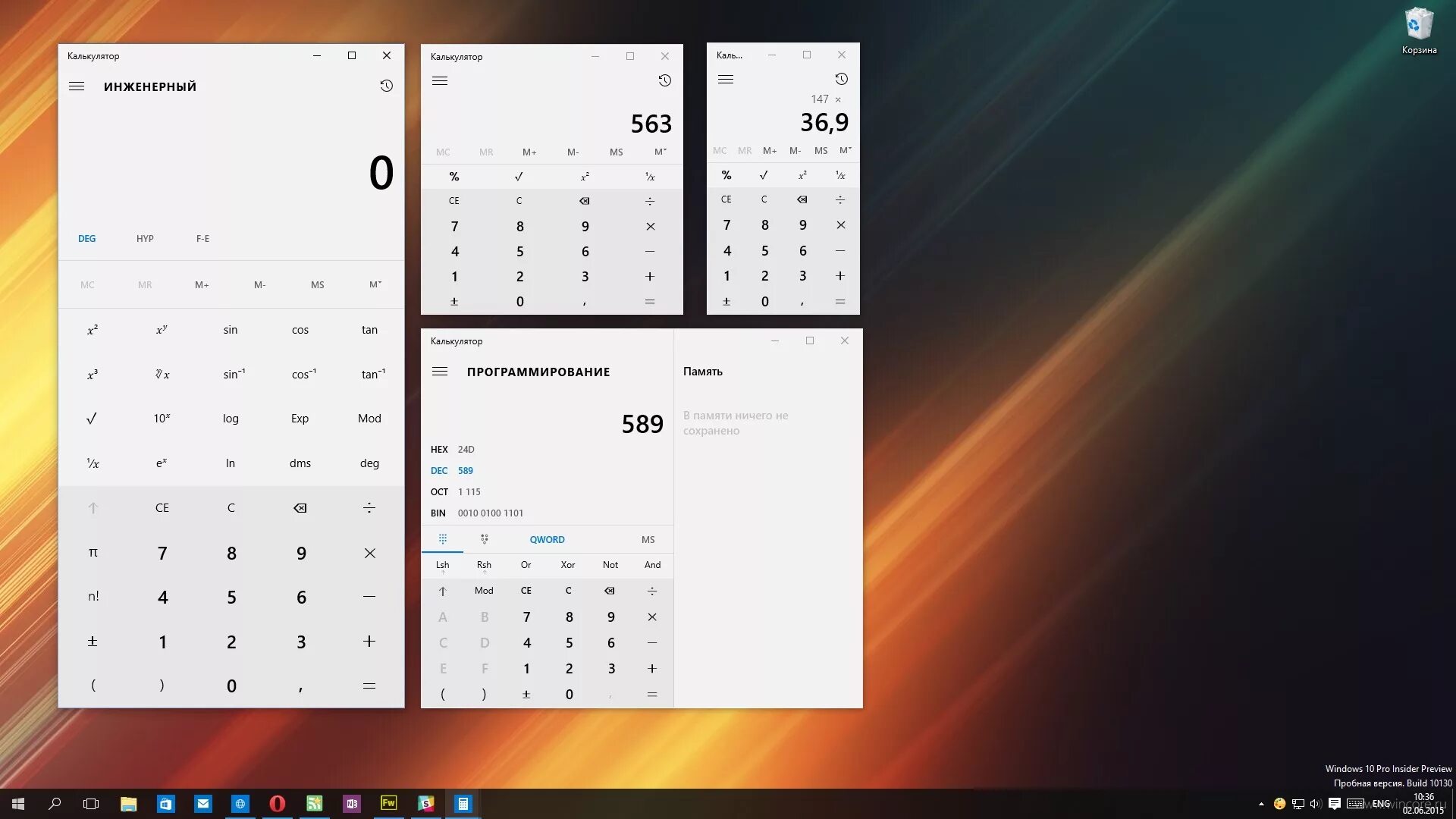Screen dimensions: 1456x819
Task: Open the Windows Store from the taskbar
Action: click(165, 804)
